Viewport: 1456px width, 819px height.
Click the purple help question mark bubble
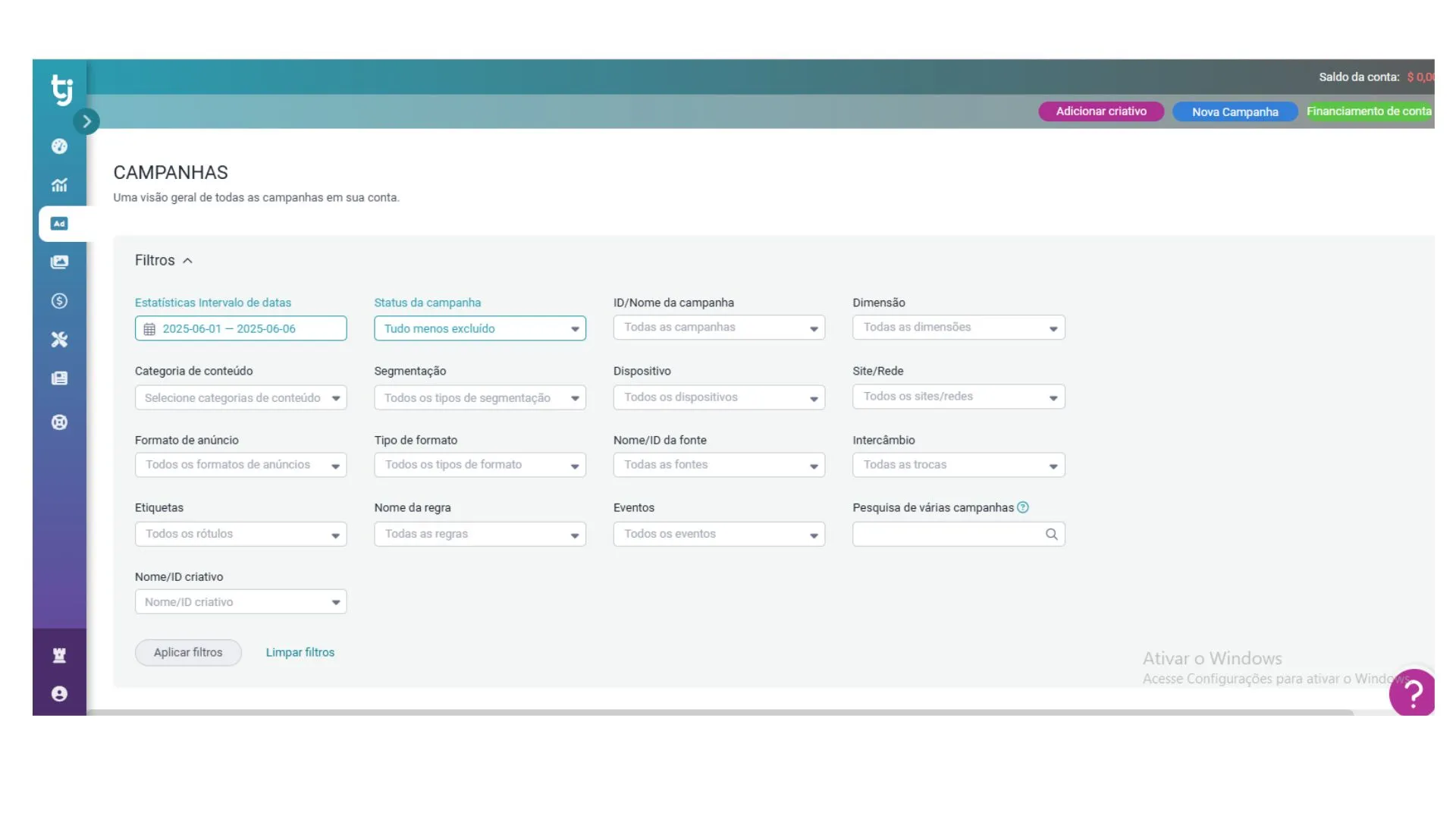(1412, 692)
